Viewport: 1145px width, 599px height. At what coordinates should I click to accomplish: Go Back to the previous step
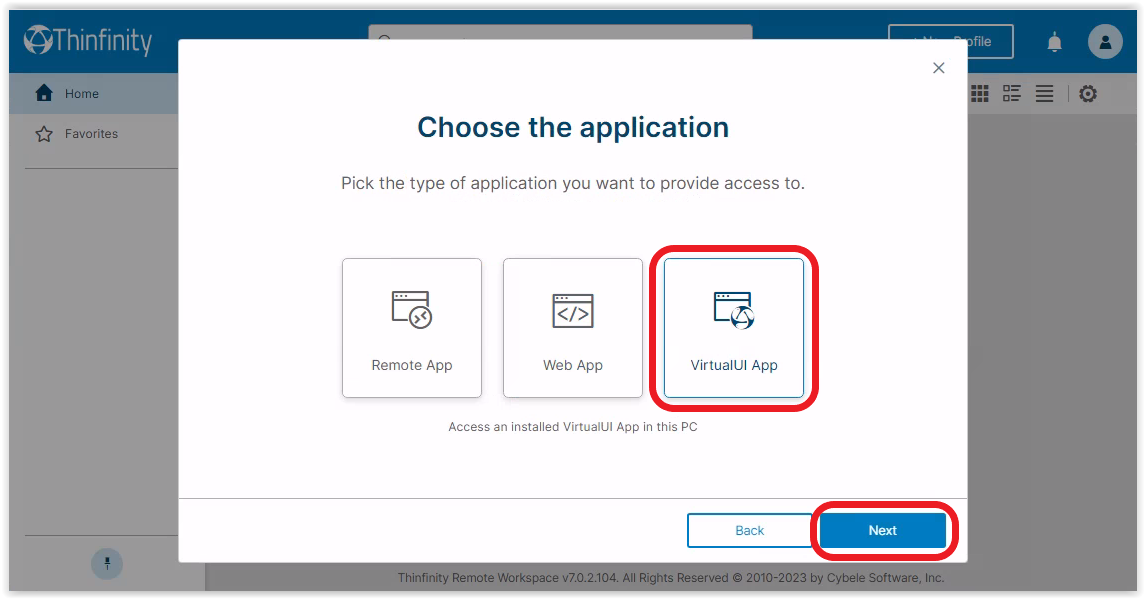[749, 530]
